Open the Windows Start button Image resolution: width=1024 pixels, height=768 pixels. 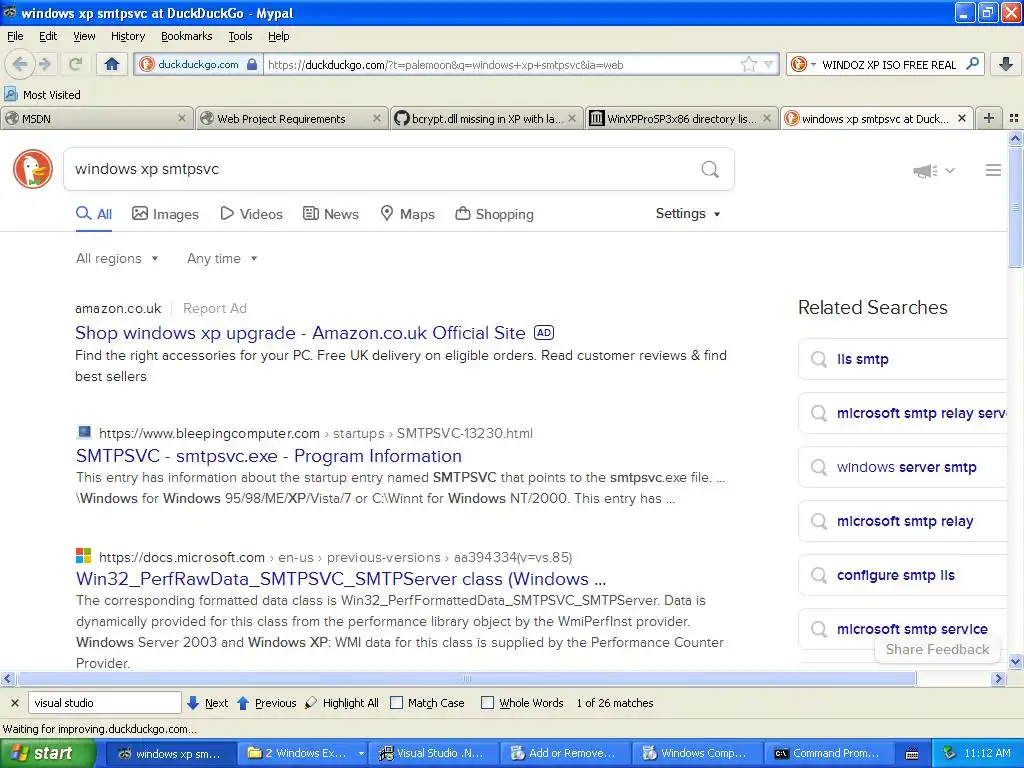click(48, 753)
